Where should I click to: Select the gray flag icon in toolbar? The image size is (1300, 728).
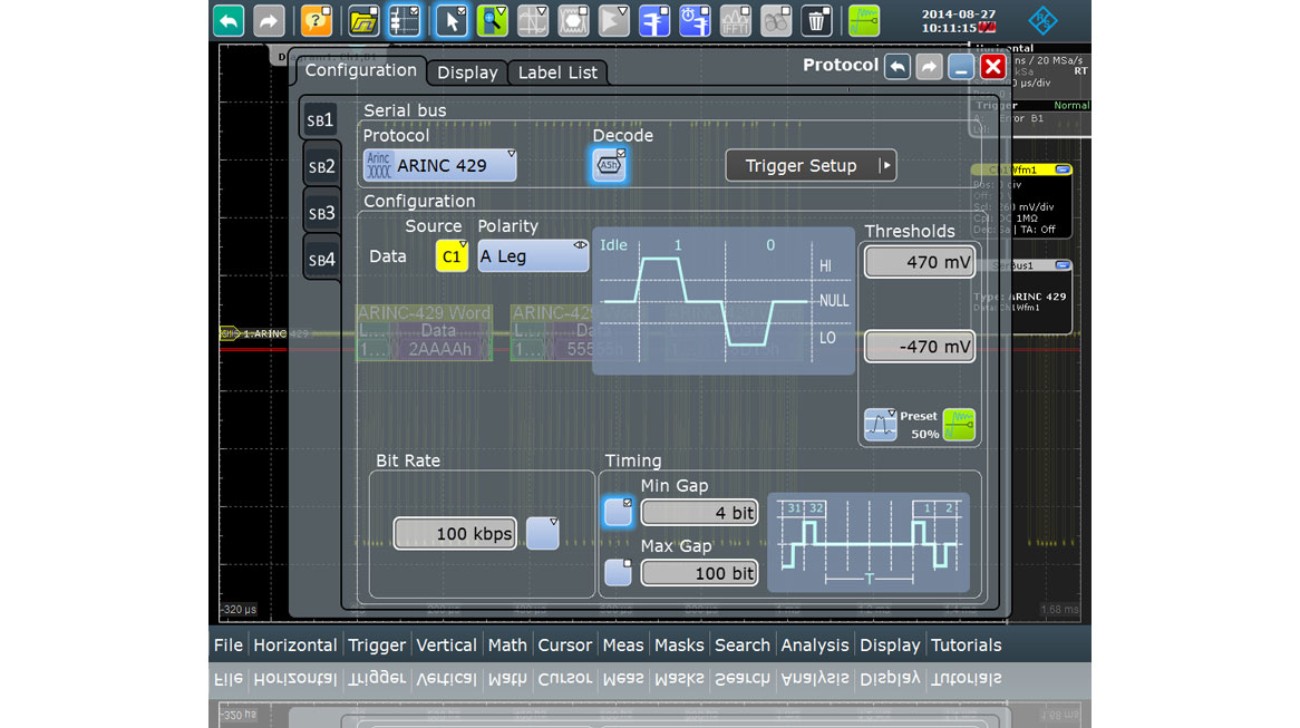[613, 21]
